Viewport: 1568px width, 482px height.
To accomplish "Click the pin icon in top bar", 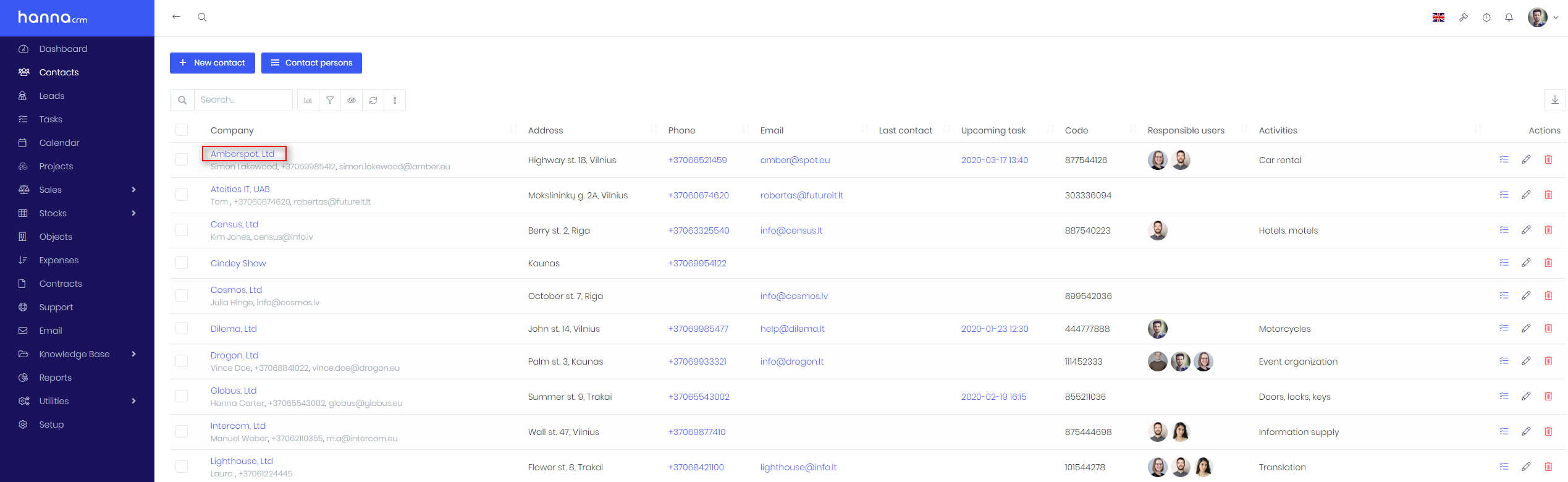I will pos(1463,17).
